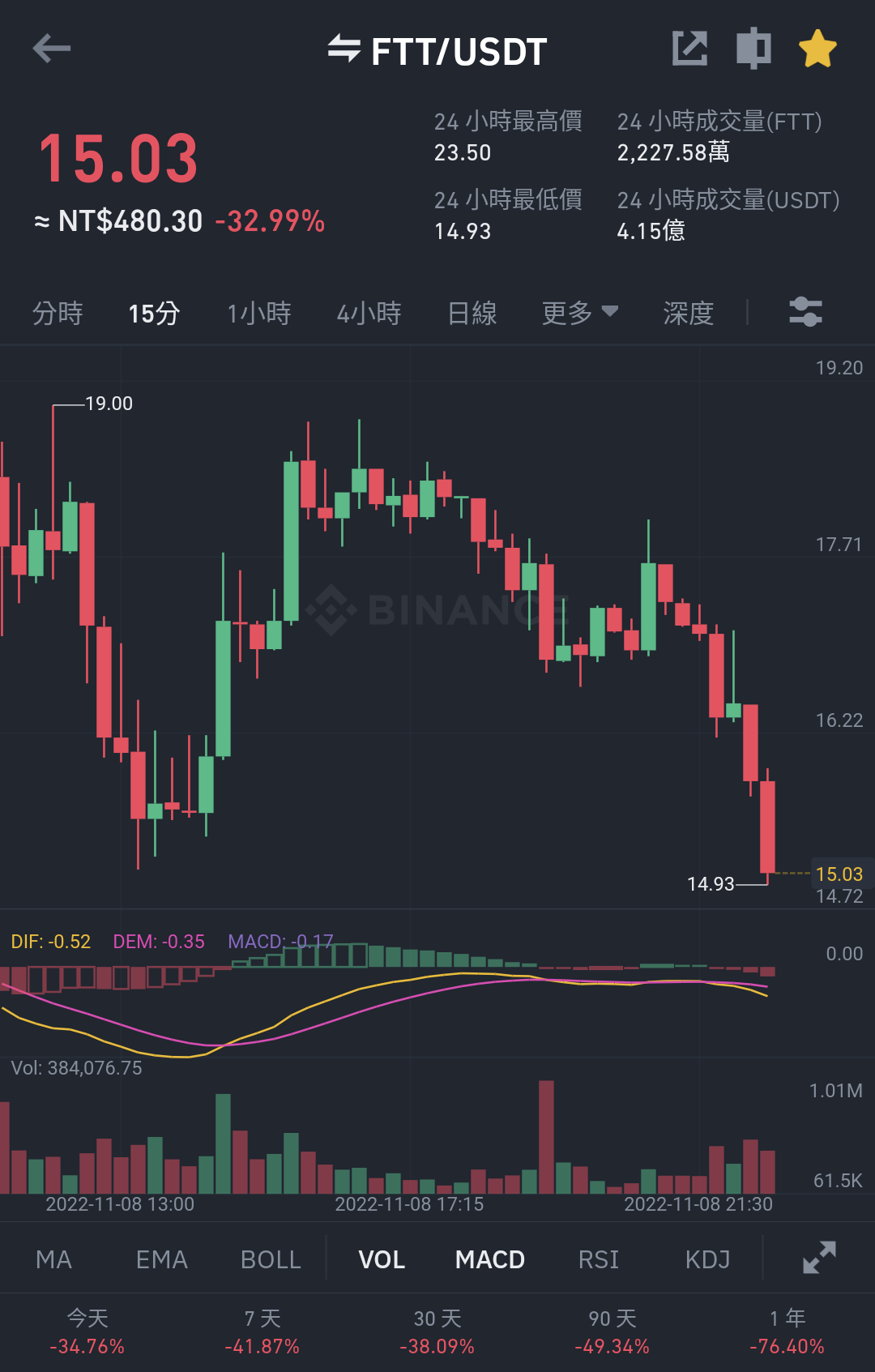Switch to 日線 interval tab
Screen dimensions: 875x1372
472,313
